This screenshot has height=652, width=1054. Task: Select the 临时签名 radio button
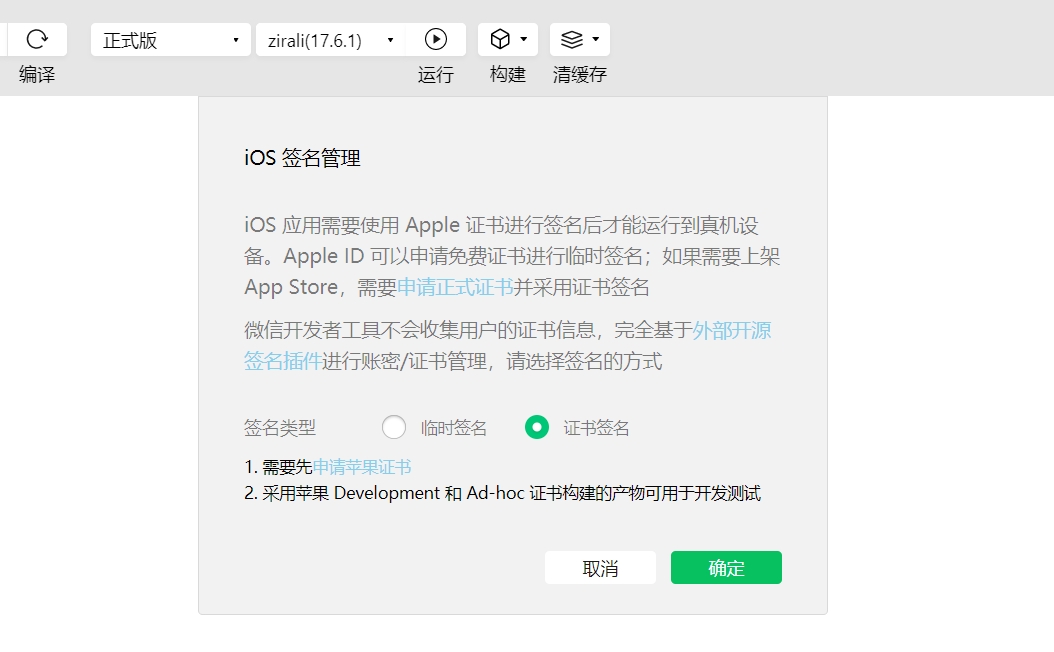394,427
